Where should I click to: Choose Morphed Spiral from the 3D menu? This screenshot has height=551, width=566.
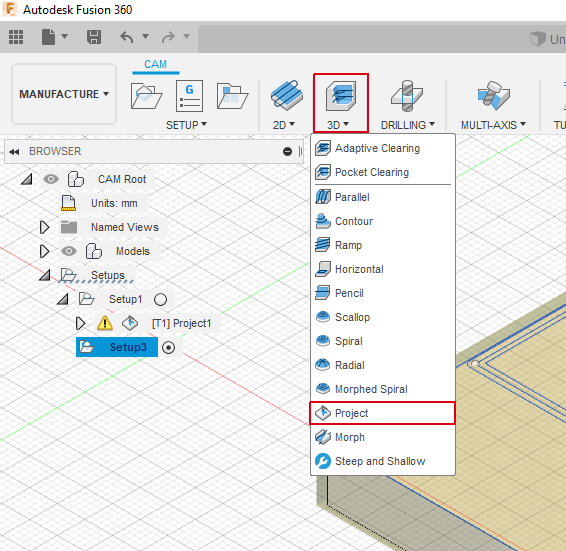(383, 389)
